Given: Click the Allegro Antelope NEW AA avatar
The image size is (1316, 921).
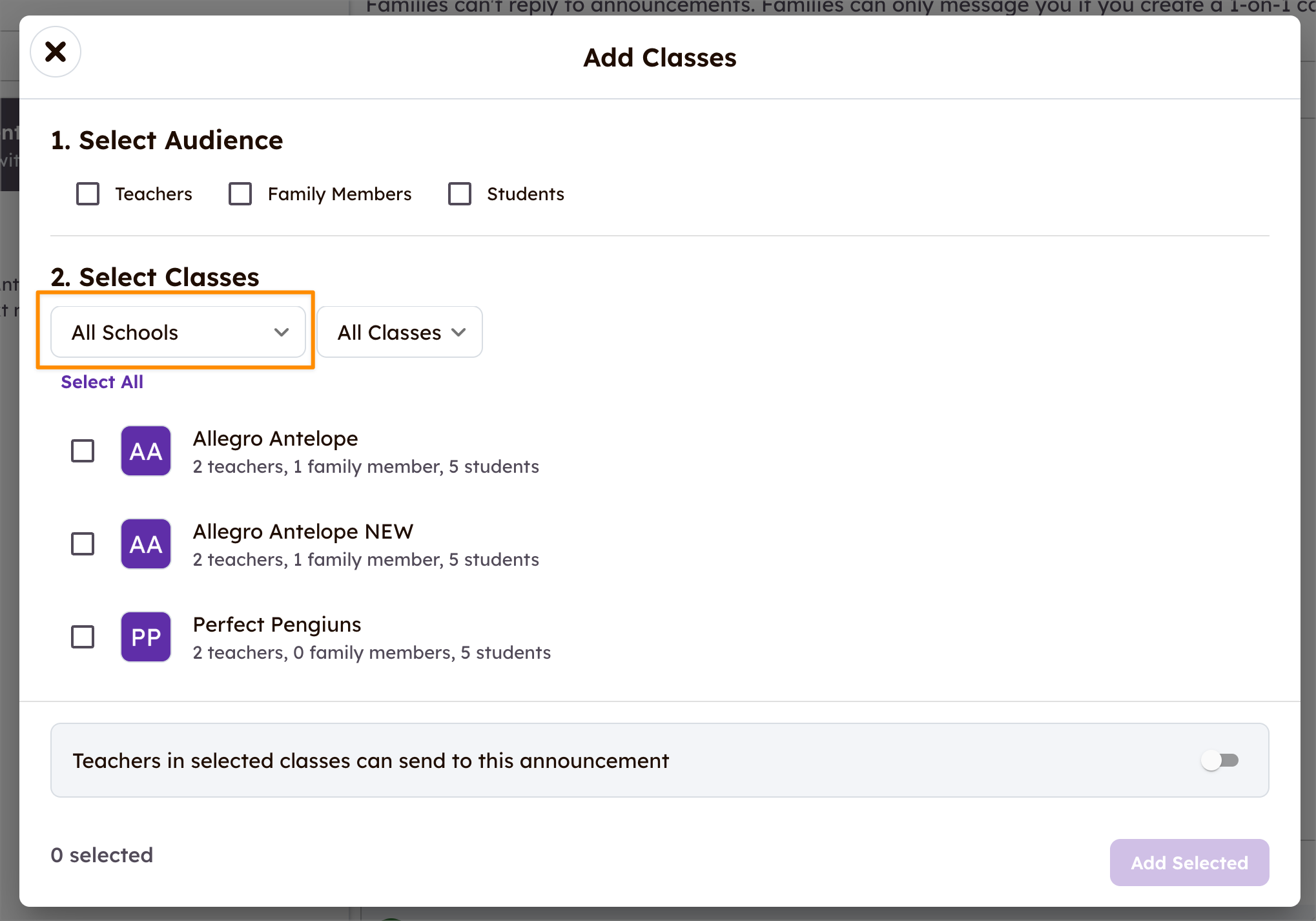Looking at the screenshot, I should [145, 543].
